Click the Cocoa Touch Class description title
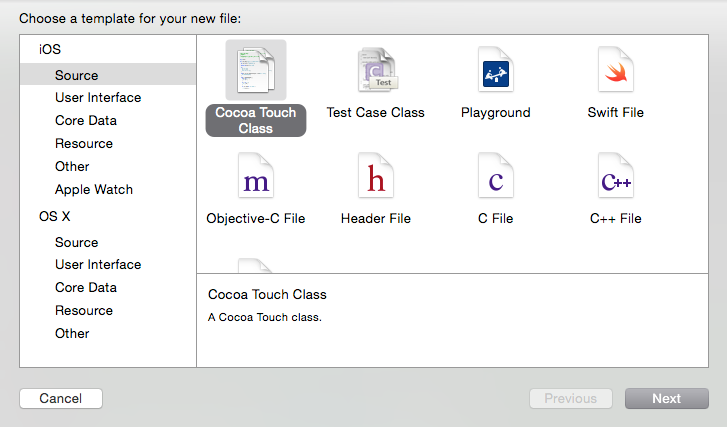 coord(267,294)
